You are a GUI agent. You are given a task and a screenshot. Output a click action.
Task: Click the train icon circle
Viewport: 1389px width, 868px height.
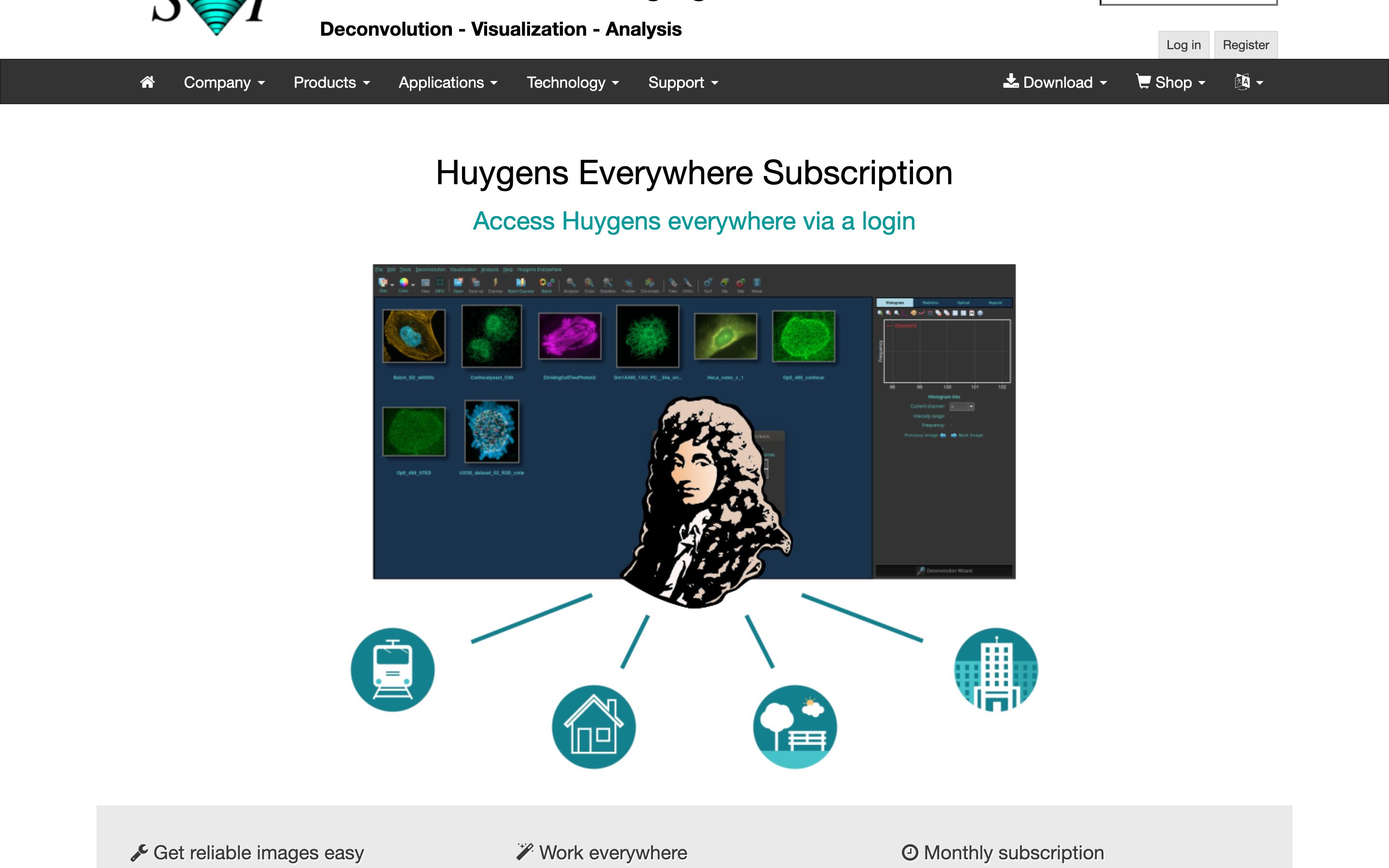tap(393, 669)
